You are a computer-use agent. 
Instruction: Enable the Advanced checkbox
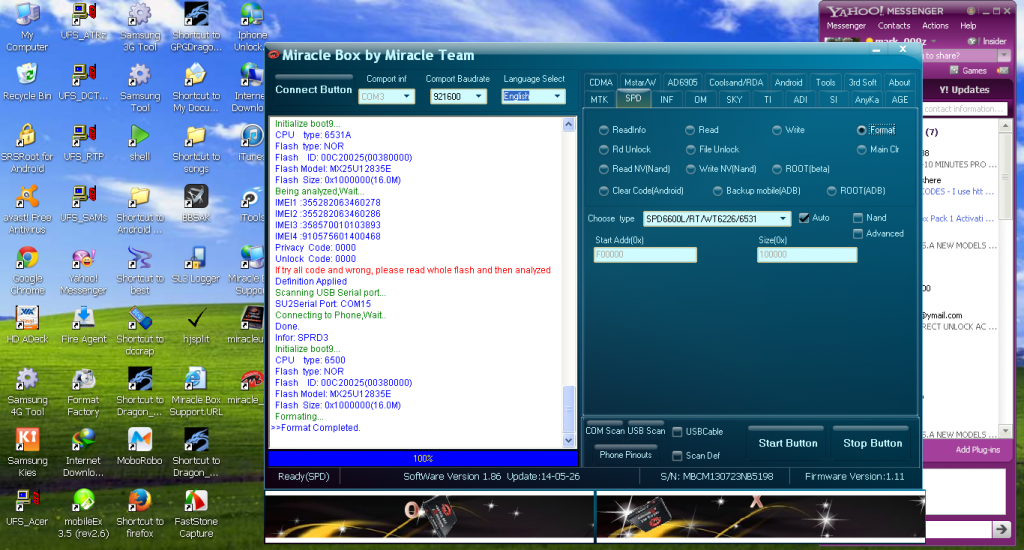click(x=858, y=234)
